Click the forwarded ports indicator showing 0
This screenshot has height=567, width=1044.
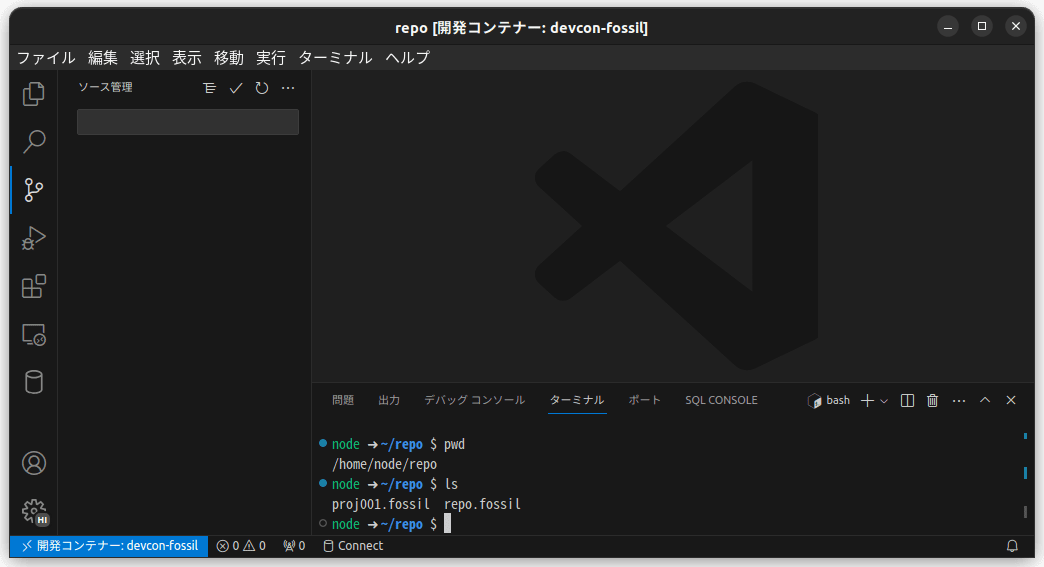click(x=294, y=546)
